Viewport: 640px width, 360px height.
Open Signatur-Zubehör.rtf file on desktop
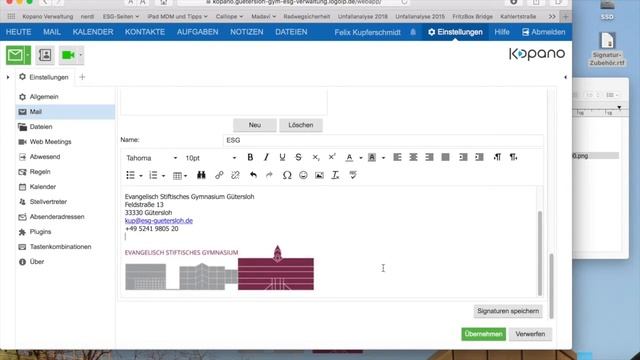click(607, 49)
